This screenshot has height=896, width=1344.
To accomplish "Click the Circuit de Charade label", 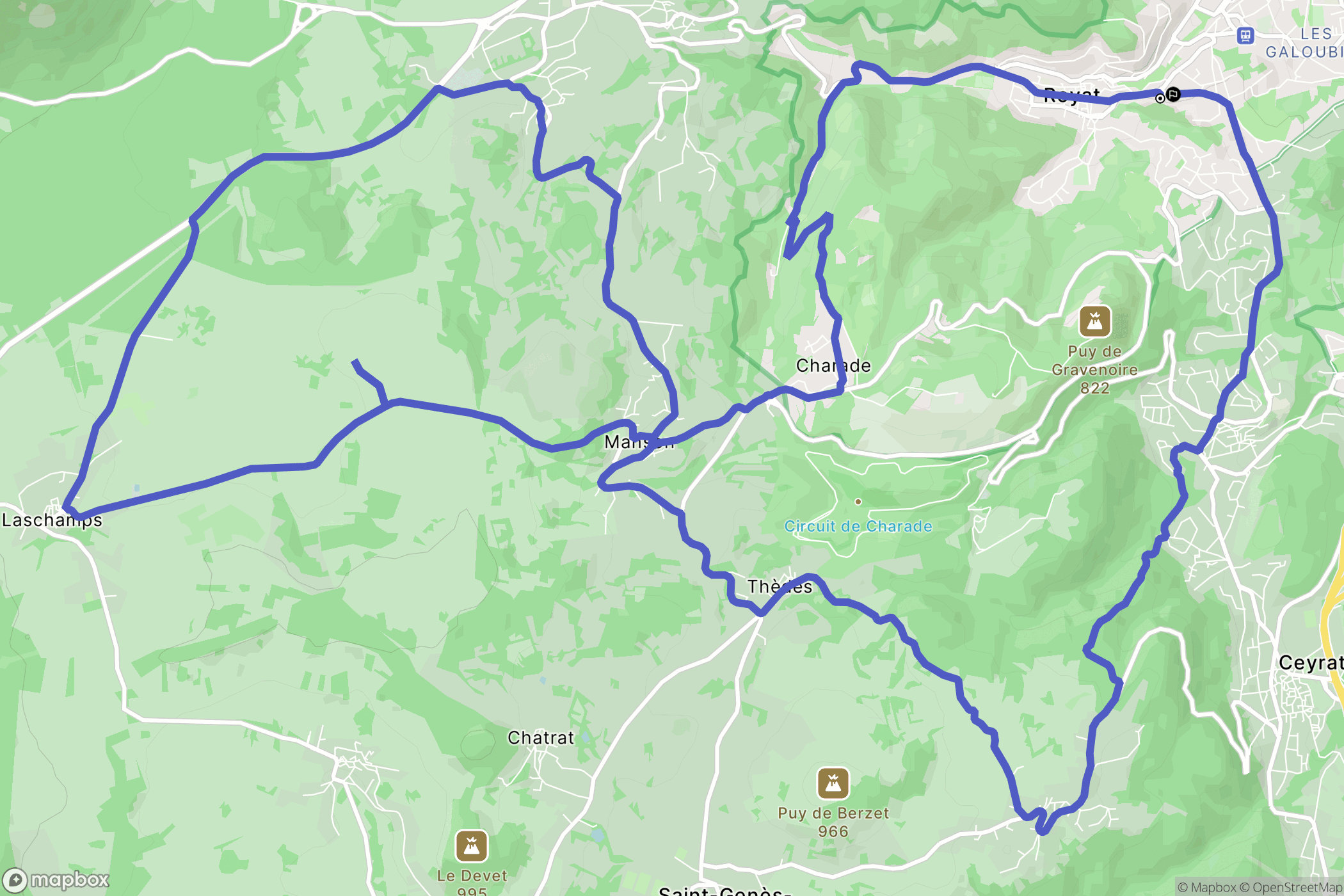I will pos(858,526).
